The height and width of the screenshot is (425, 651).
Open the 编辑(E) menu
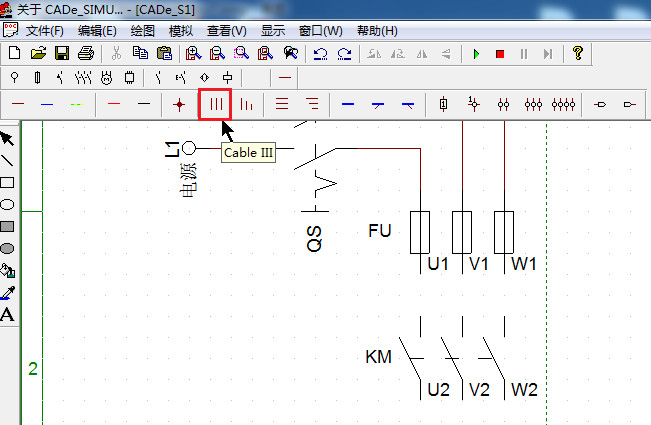(x=97, y=31)
